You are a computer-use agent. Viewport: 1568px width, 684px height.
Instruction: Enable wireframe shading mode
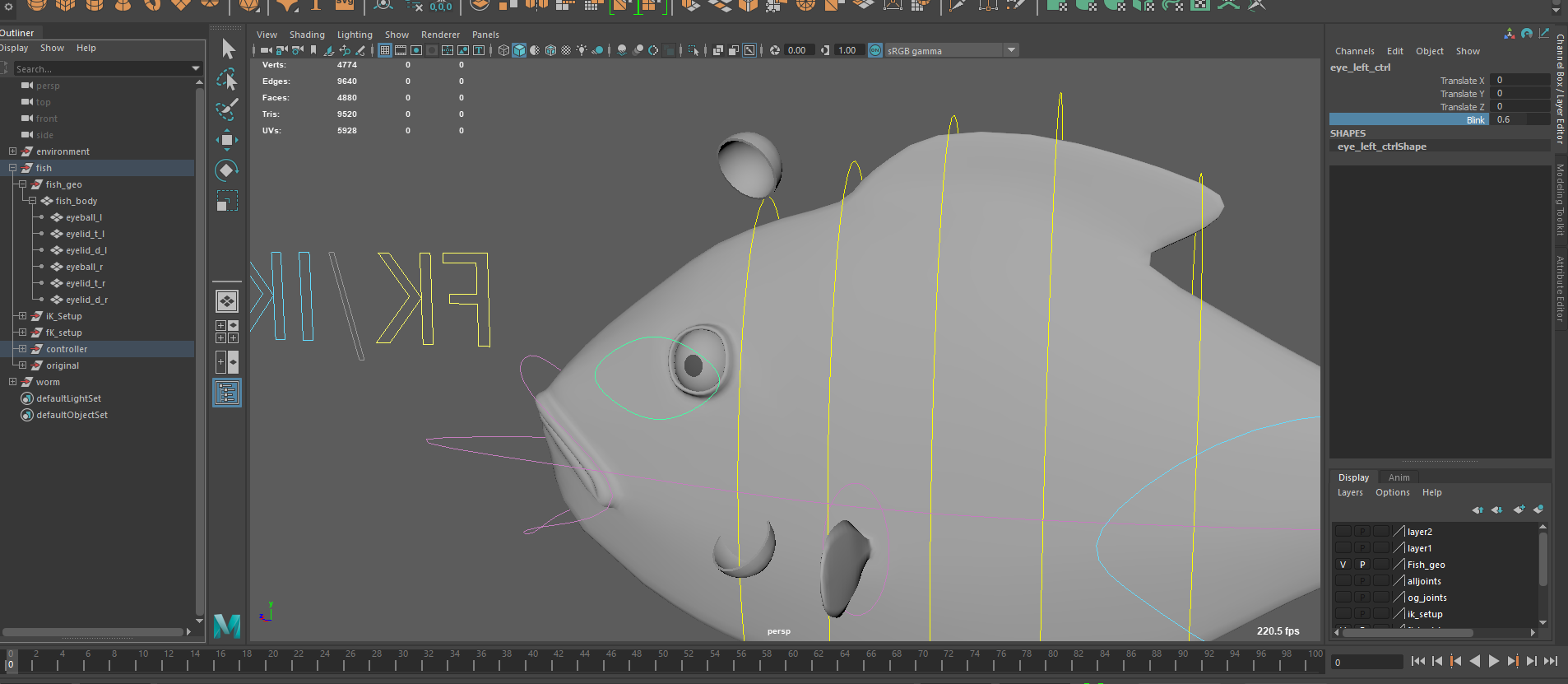(503, 50)
